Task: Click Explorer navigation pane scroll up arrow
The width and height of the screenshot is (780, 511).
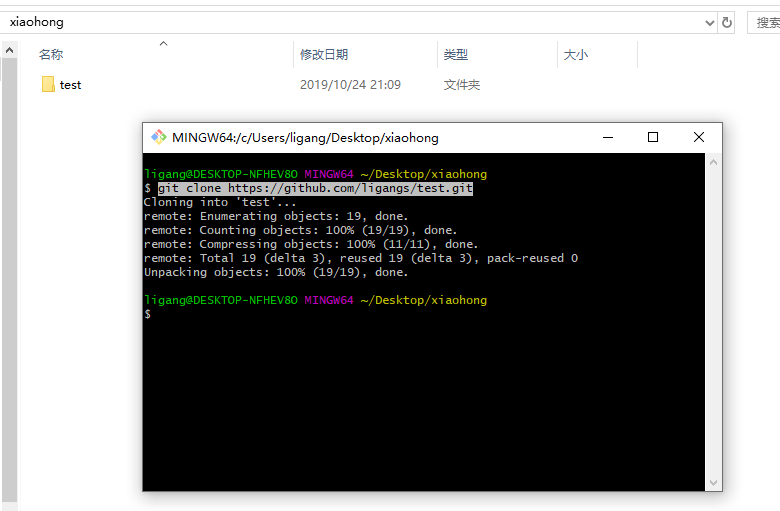Action: 9,50
